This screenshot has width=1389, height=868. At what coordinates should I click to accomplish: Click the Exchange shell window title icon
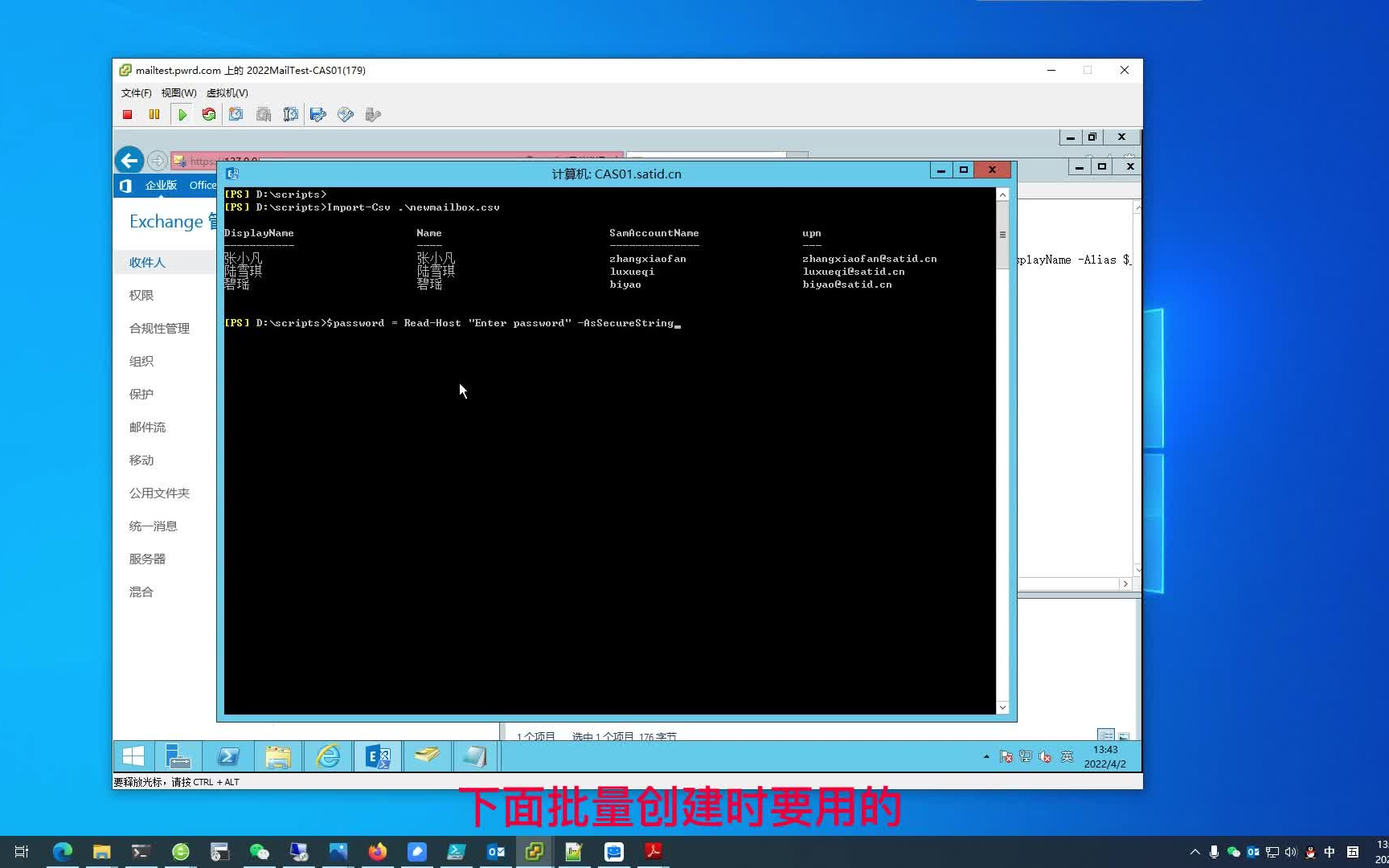232,174
